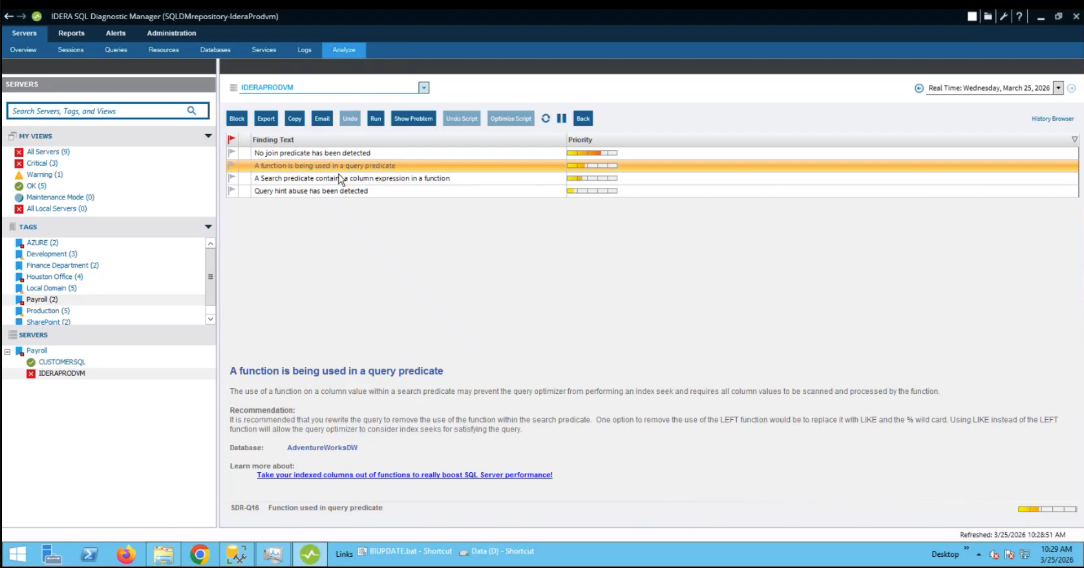
Task: Launch PowerShell from taskbar
Action: [89, 554]
